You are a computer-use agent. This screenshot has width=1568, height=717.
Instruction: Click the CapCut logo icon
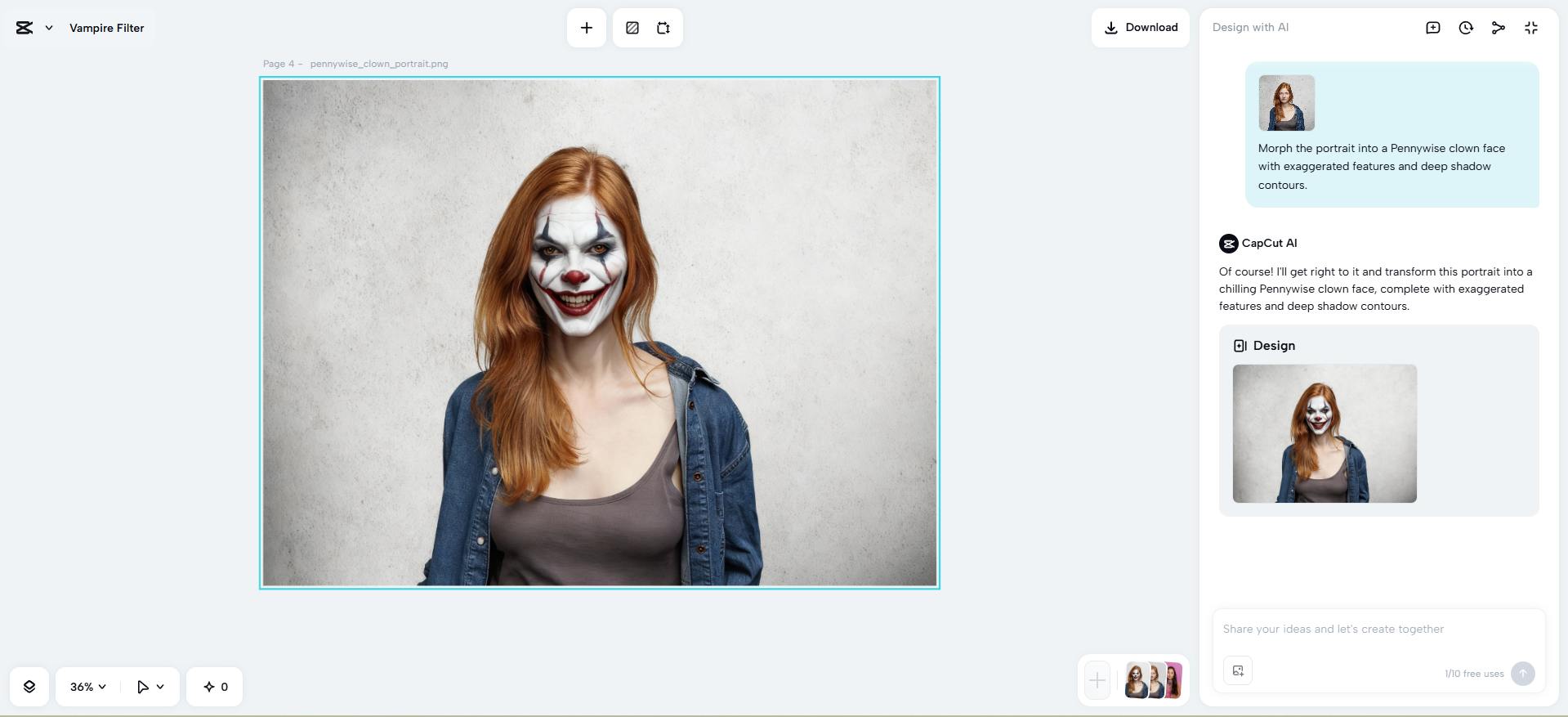(25, 28)
